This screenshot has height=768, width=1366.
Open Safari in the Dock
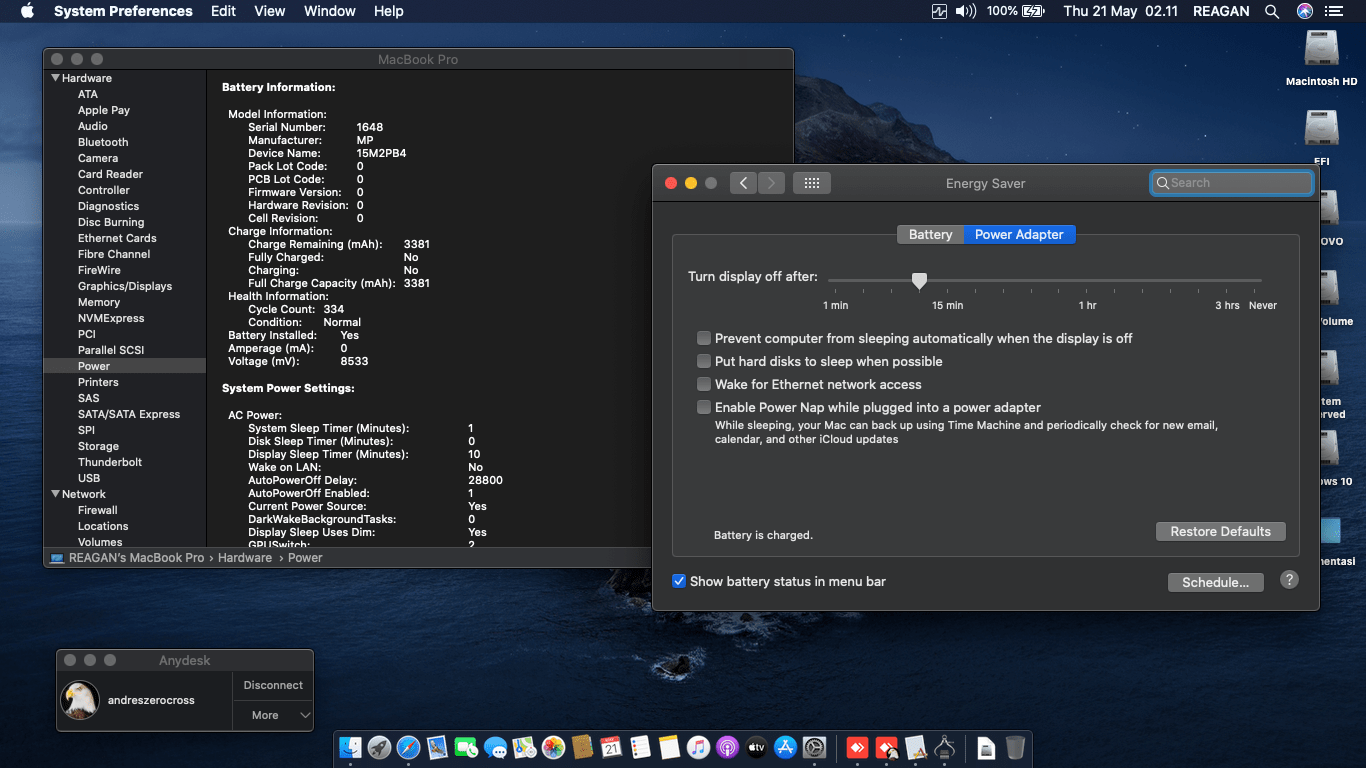point(408,747)
